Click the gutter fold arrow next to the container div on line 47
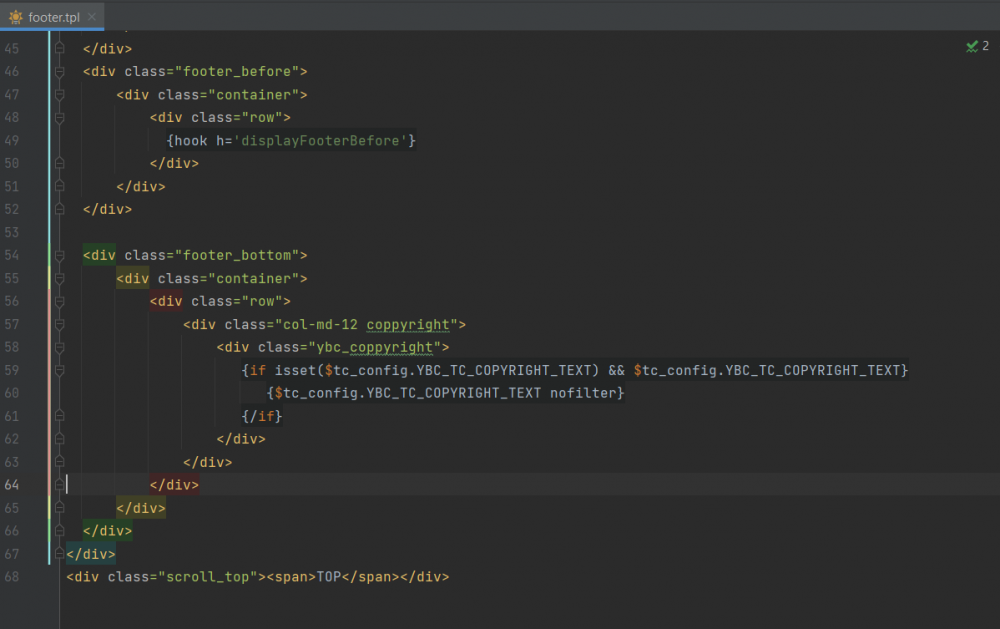Image resolution: width=1000 pixels, height=629 pixels. pos(59,94)
